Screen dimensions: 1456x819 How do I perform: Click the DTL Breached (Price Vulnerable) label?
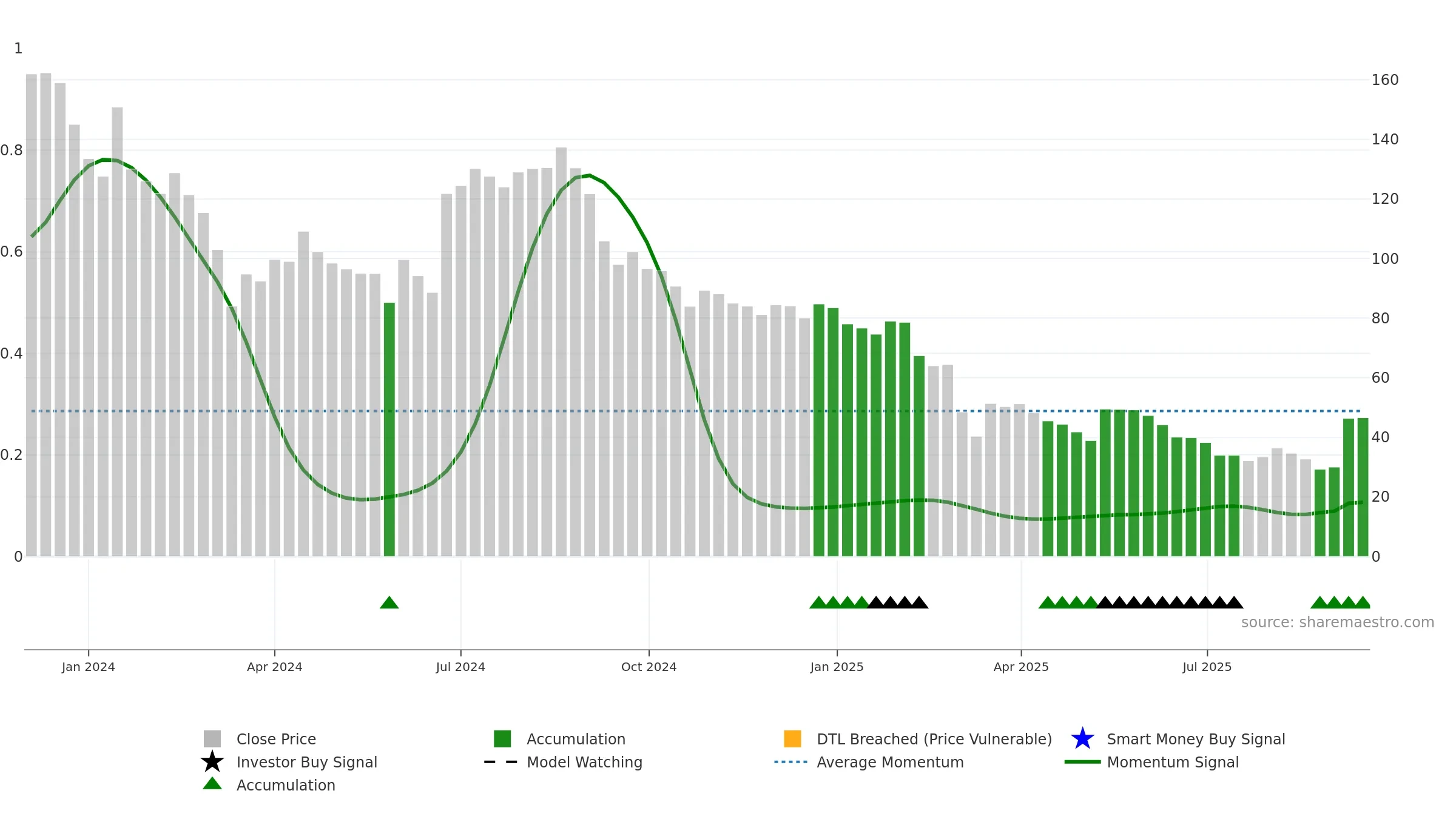coord(934,739)
